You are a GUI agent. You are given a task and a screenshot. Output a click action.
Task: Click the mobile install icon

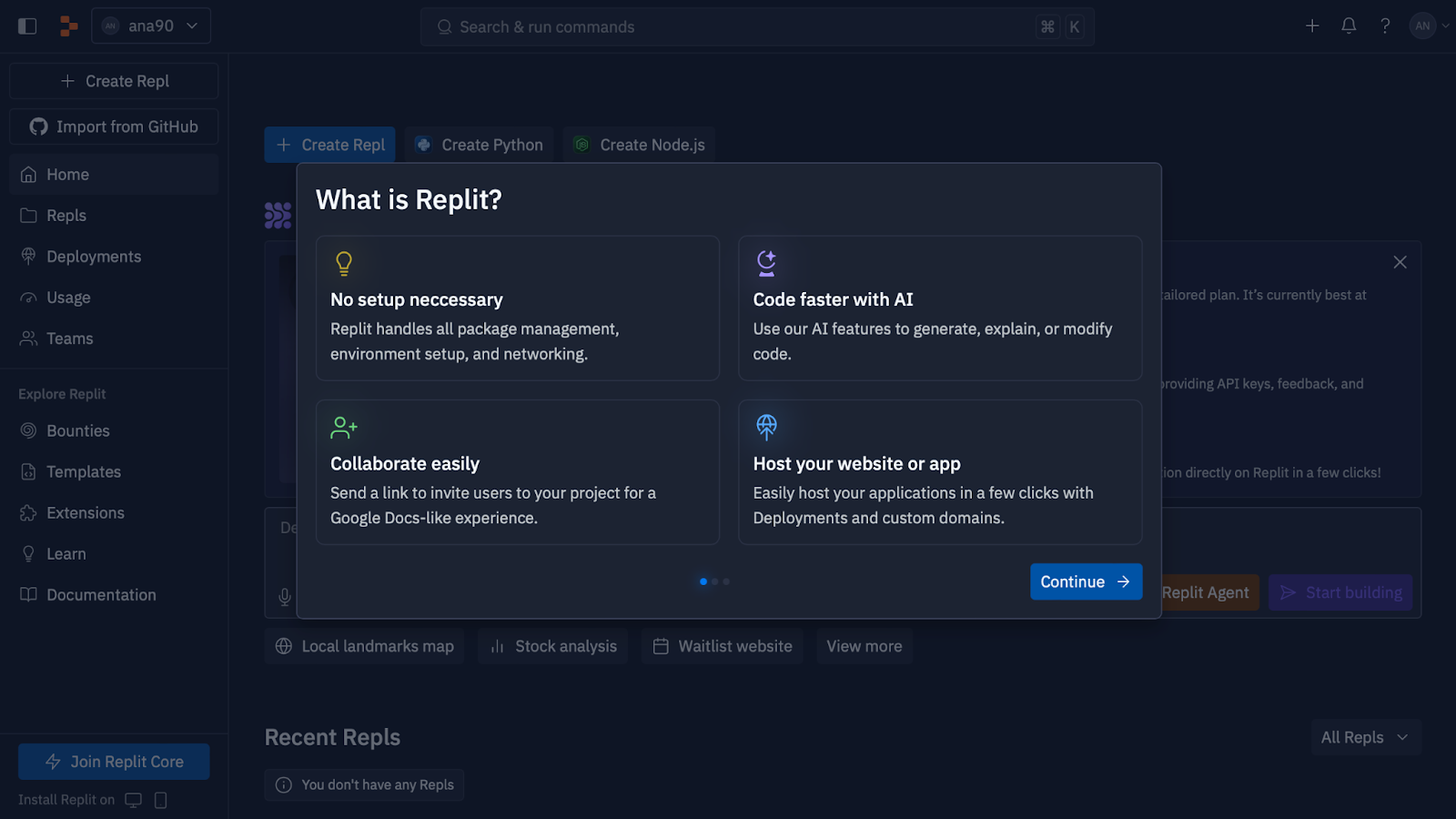161,800
